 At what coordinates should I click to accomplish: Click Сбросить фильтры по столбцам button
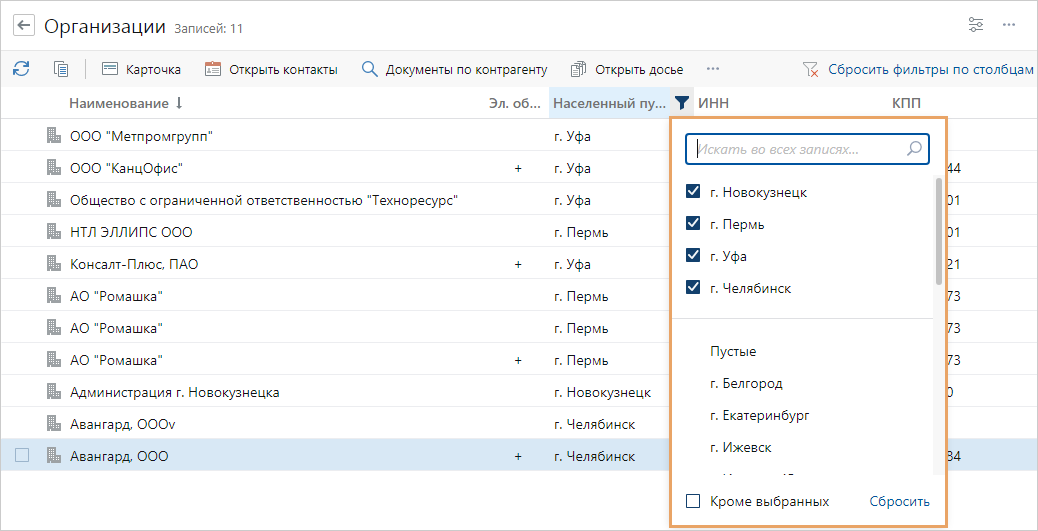click(x=917, y=69)
